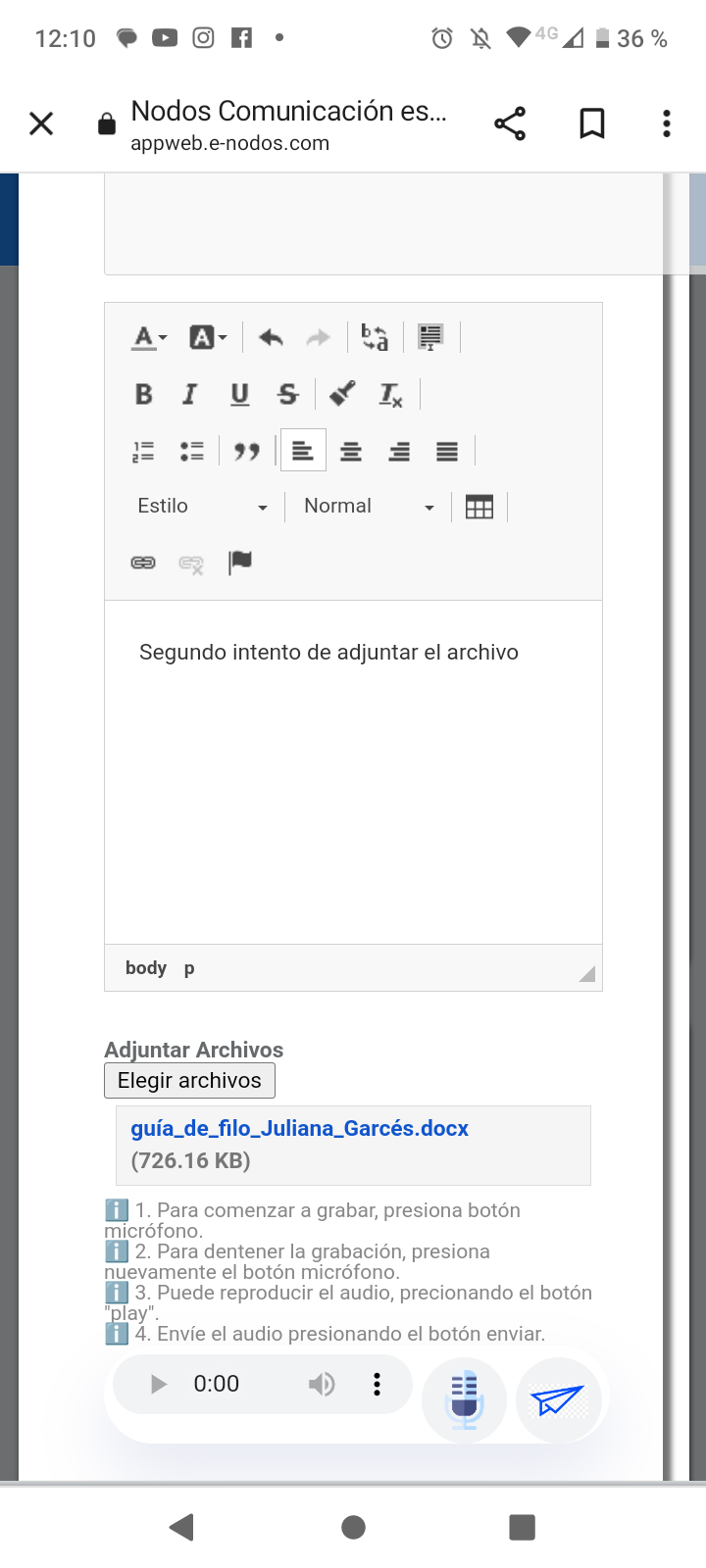This screenshot has width=706, height=1568.
Task: Click the strikethrough icon
Action: tap(287, 394)
